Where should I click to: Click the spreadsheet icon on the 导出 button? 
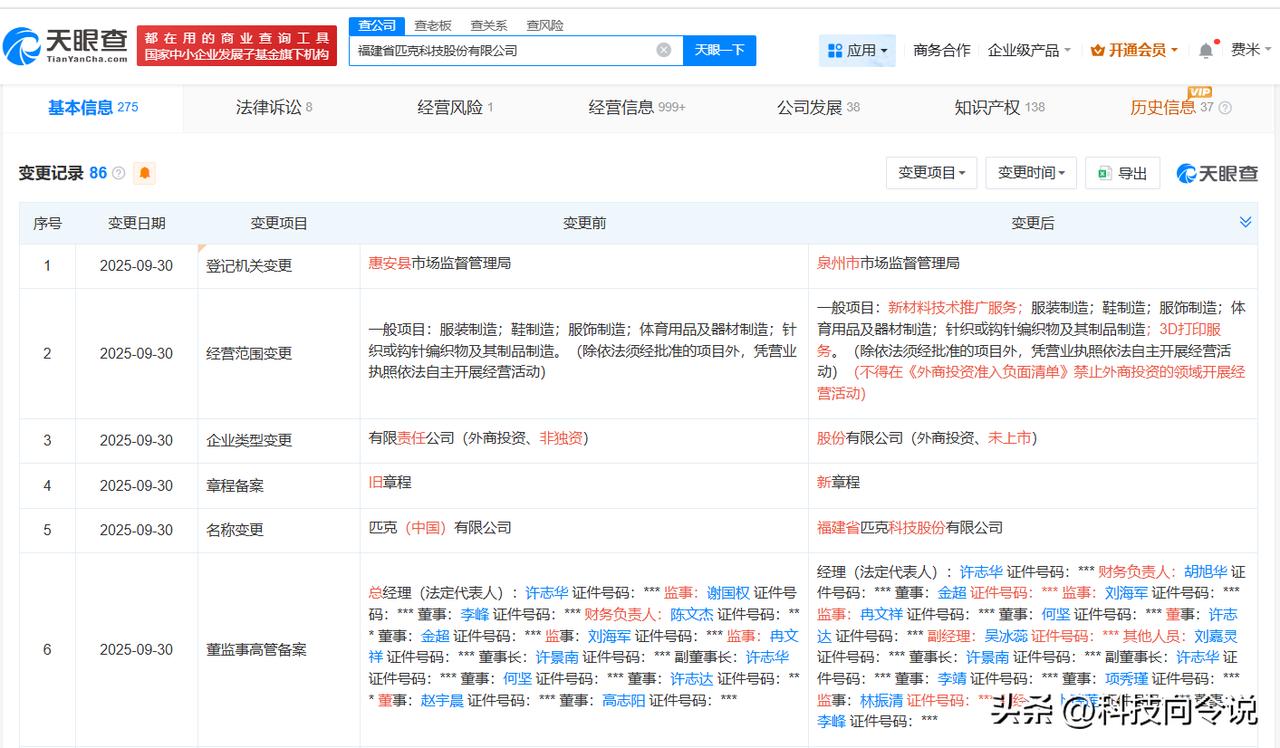1104,173
